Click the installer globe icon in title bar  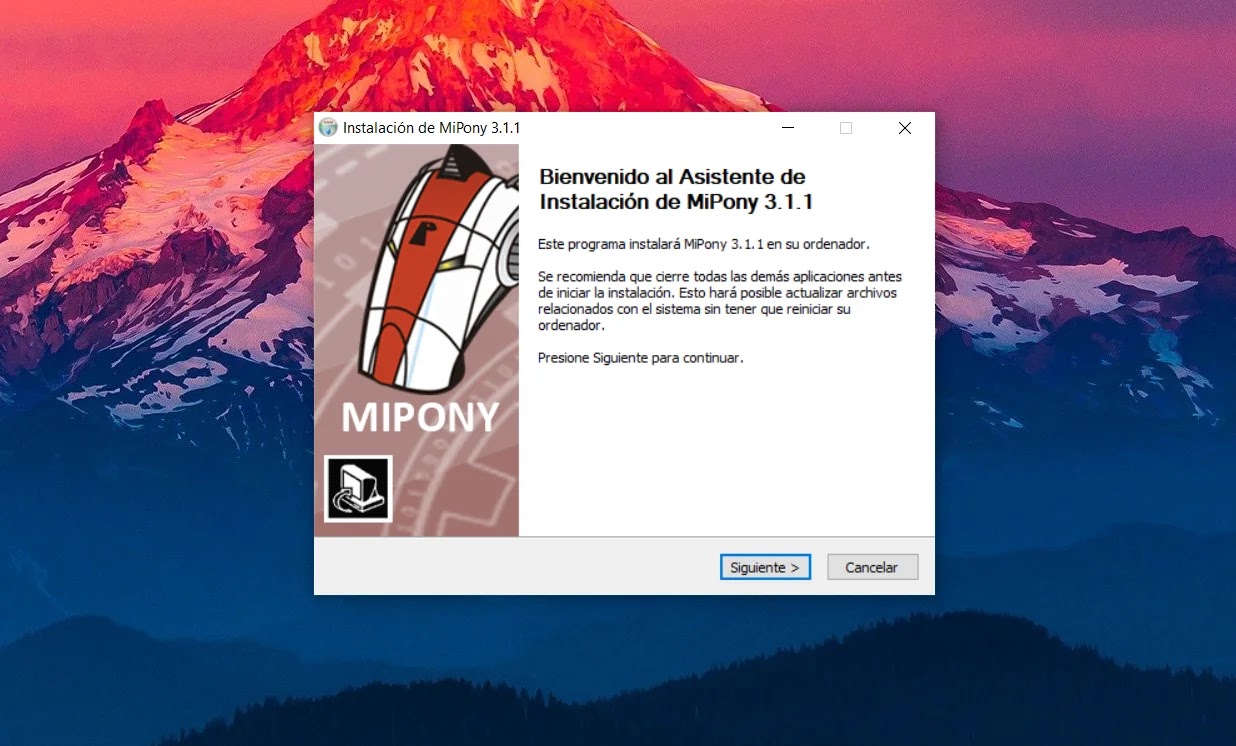(328, 128)
